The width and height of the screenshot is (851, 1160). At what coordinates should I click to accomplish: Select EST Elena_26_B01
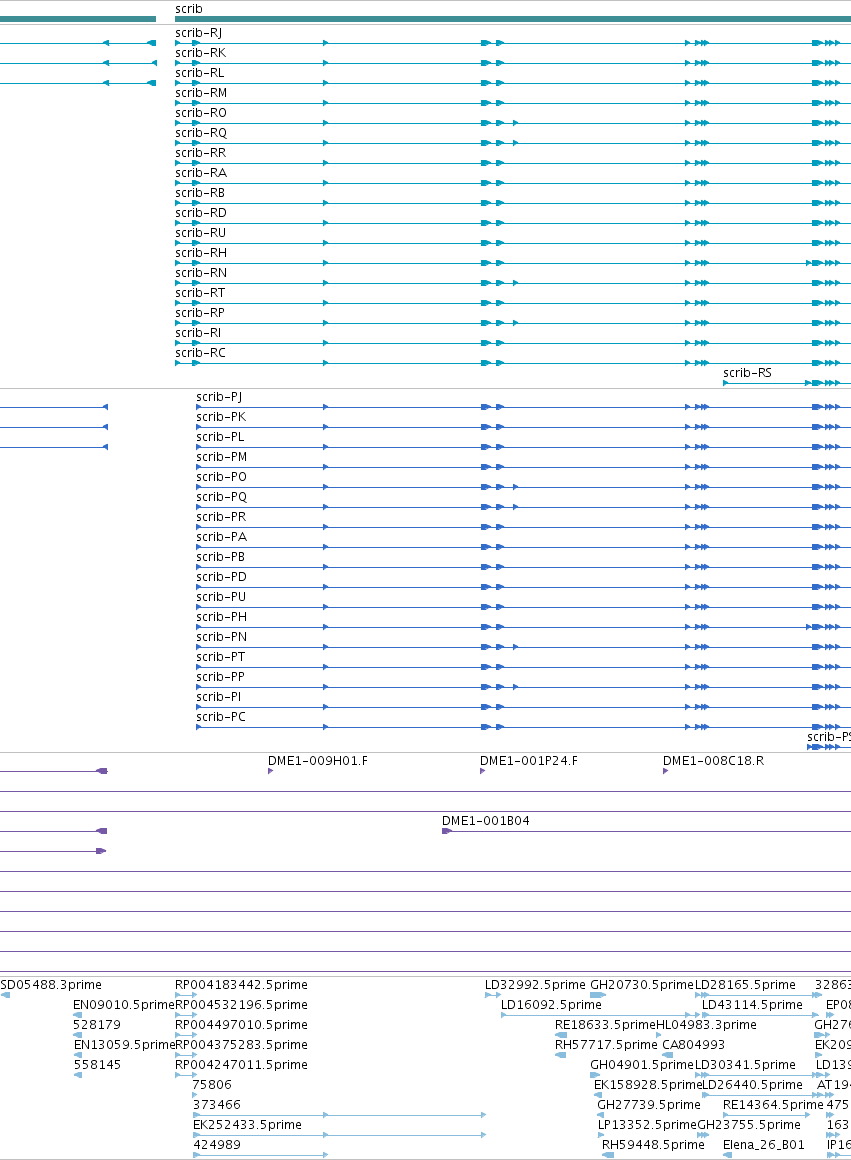tap(764, 1144)
